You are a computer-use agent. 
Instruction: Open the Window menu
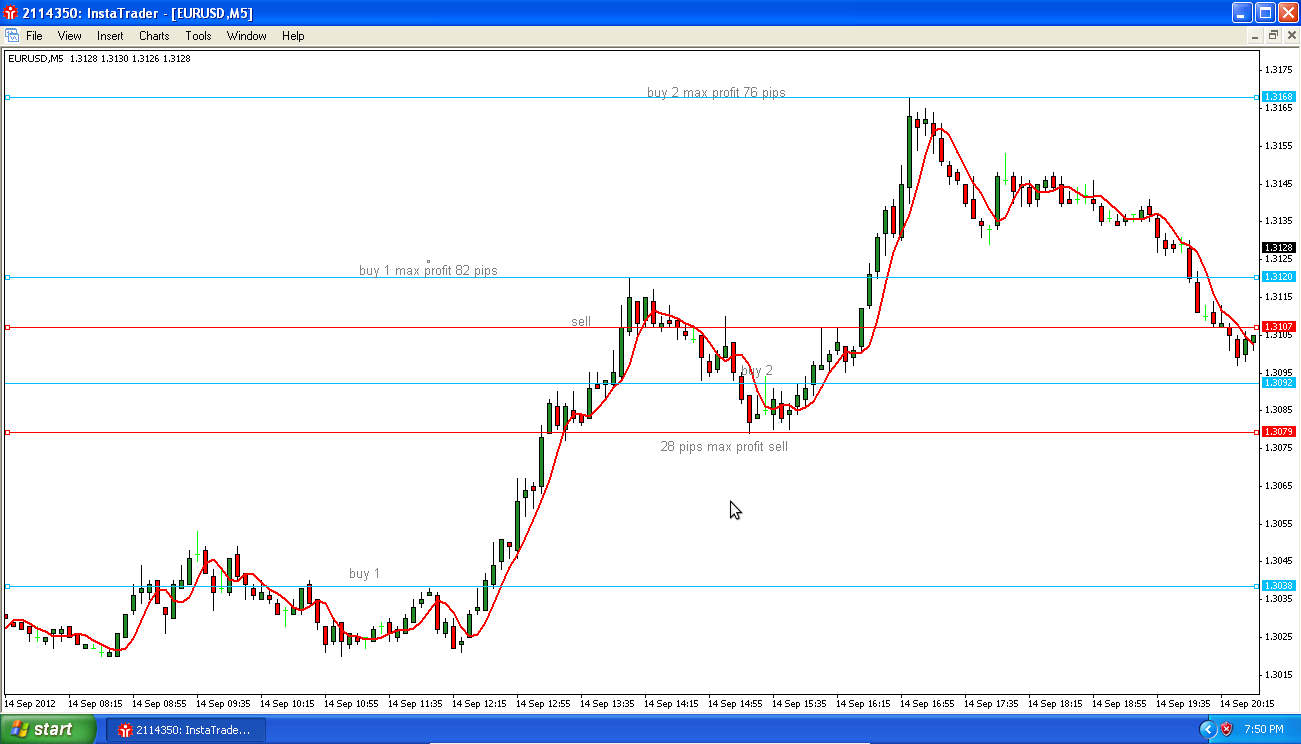coord(246,36)
